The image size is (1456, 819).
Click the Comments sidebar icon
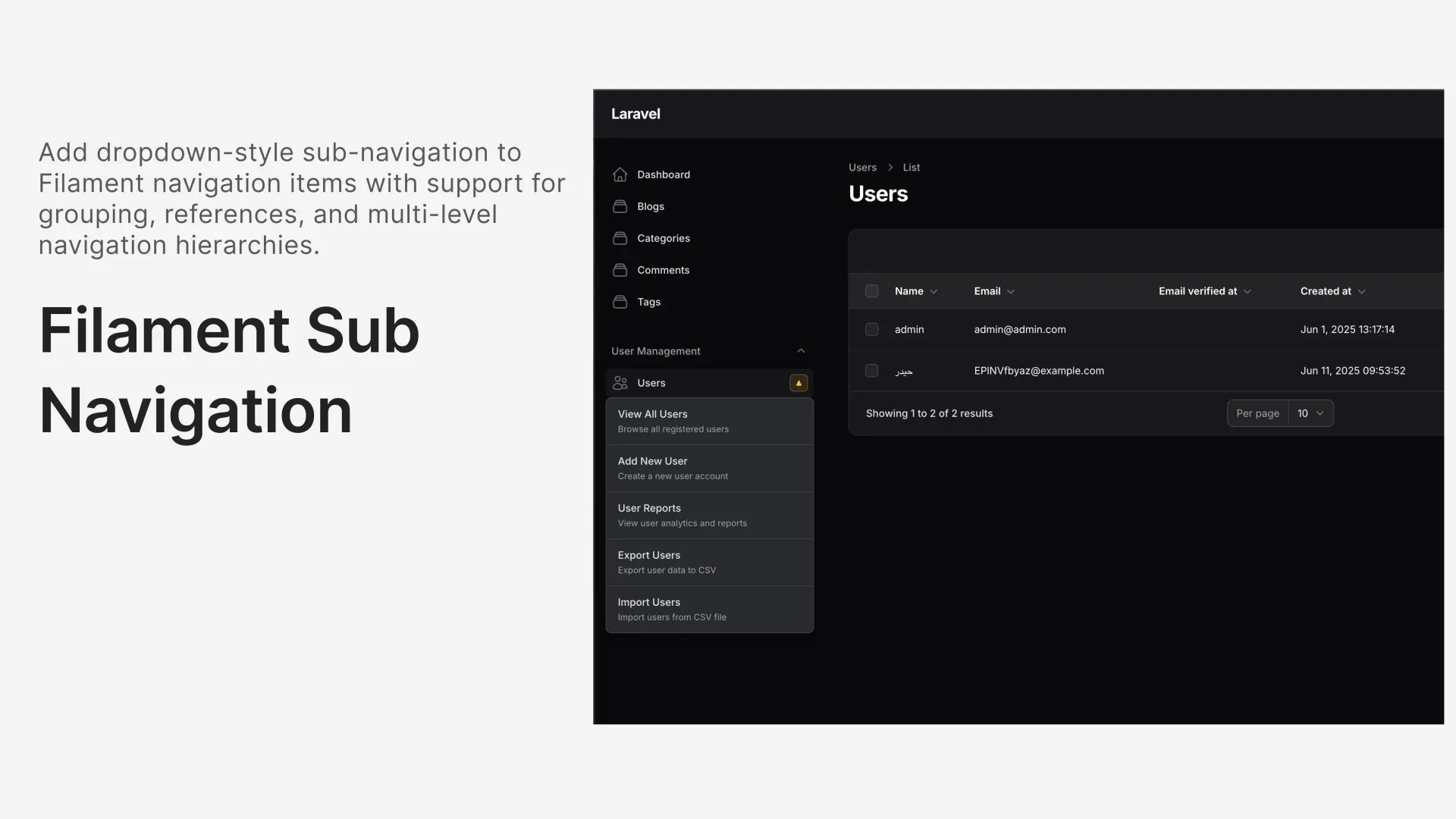pyautogui.click(x=620, y=269)
